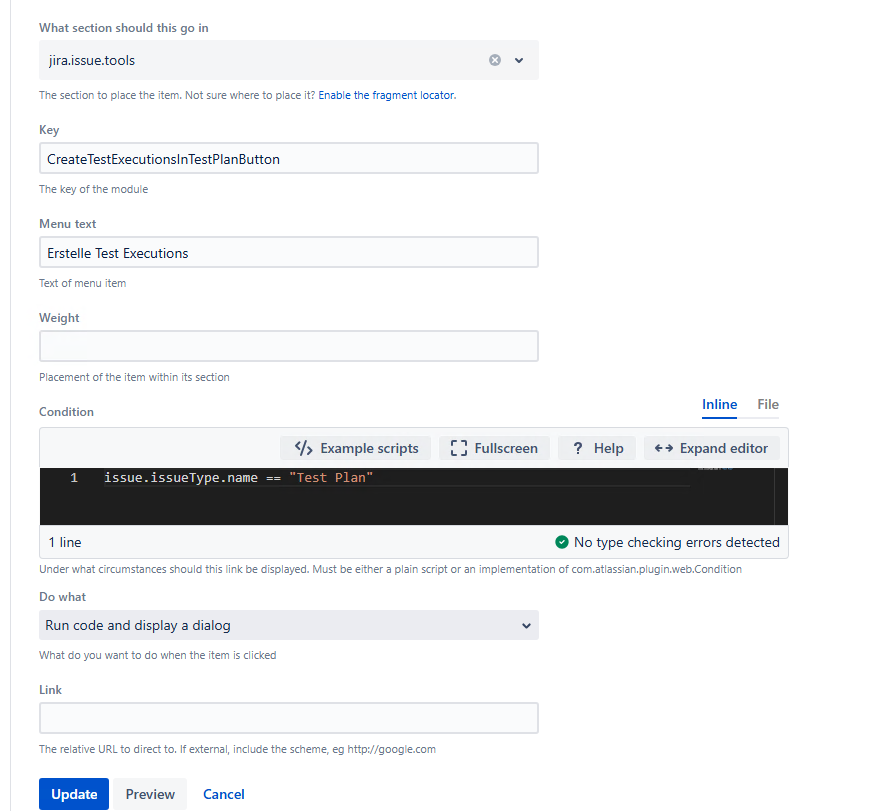Click into the Weight input field
The height and width of the screenshot is (811, 893).
pyautogui.click(x=289, y=346)
